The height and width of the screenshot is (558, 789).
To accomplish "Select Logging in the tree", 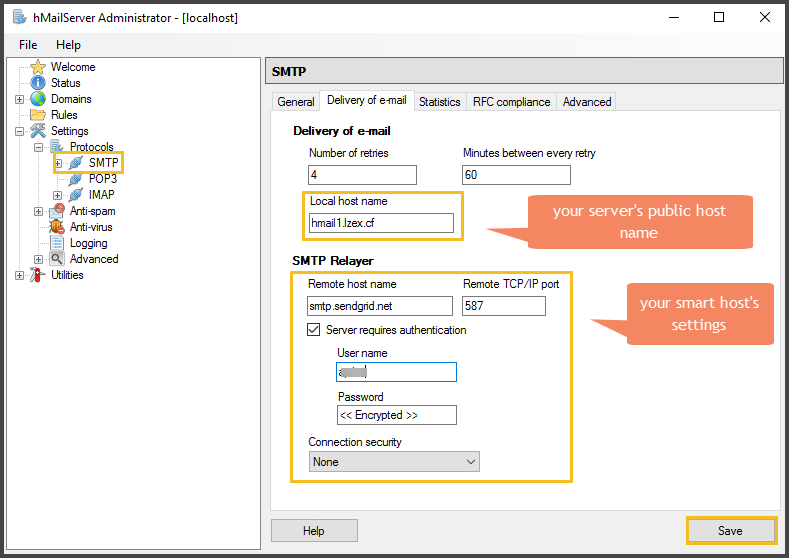I will pyautogui.click(x=89, y=243).
